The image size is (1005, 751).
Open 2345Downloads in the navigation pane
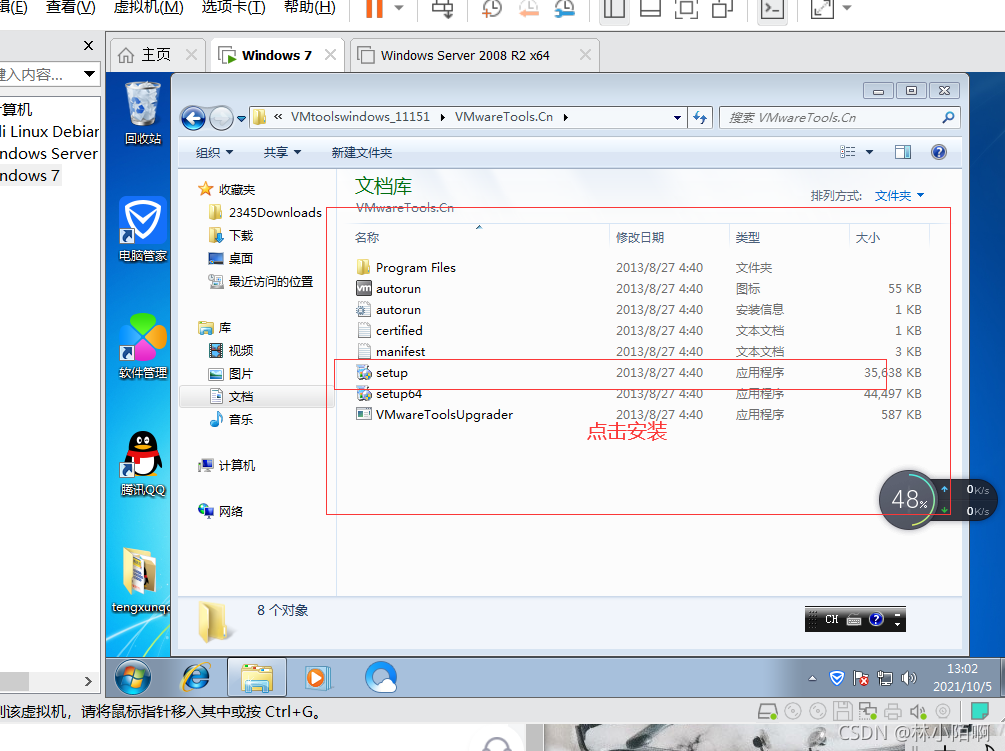[x=265, y=213]
